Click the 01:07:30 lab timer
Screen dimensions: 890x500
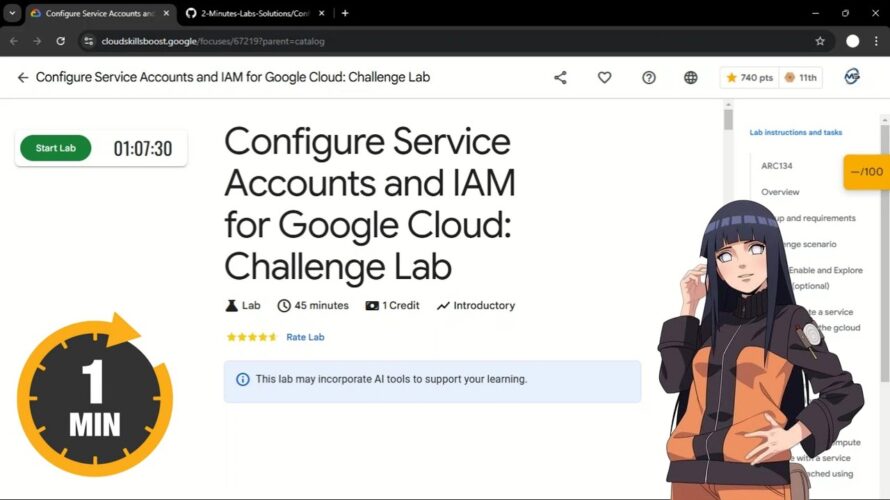(143, 149)
